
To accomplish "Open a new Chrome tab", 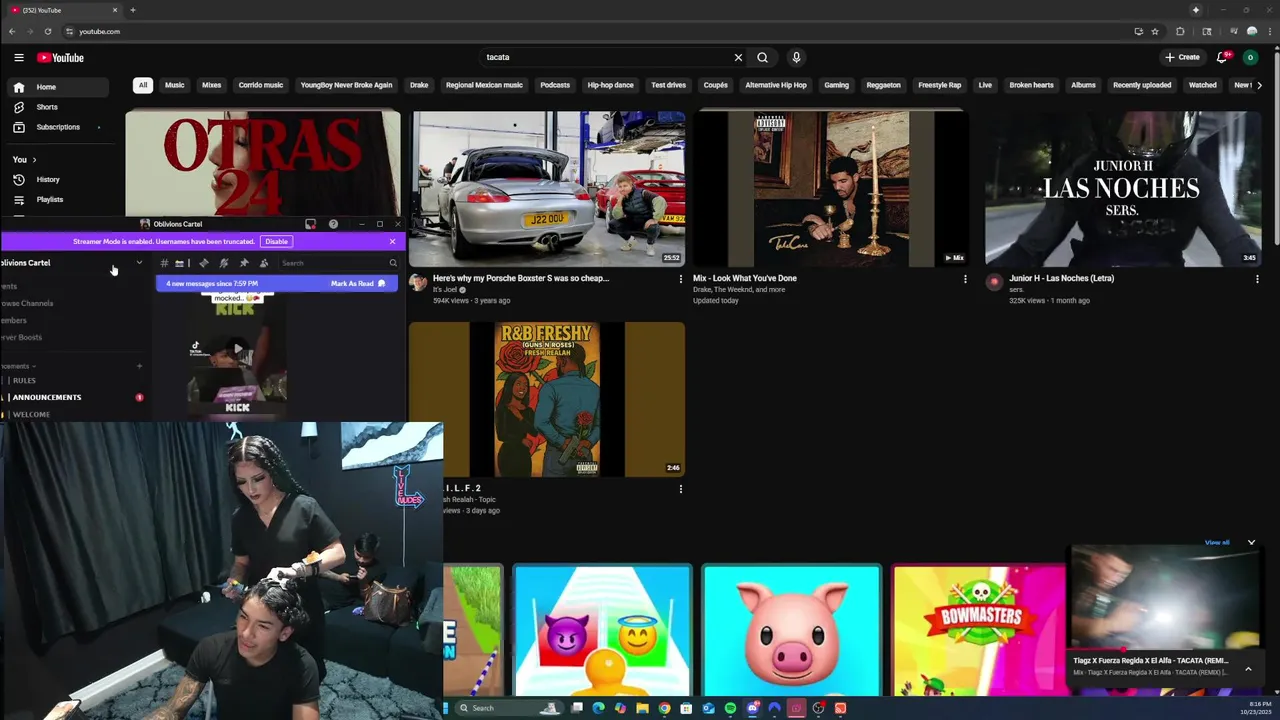I will point(132,10).
